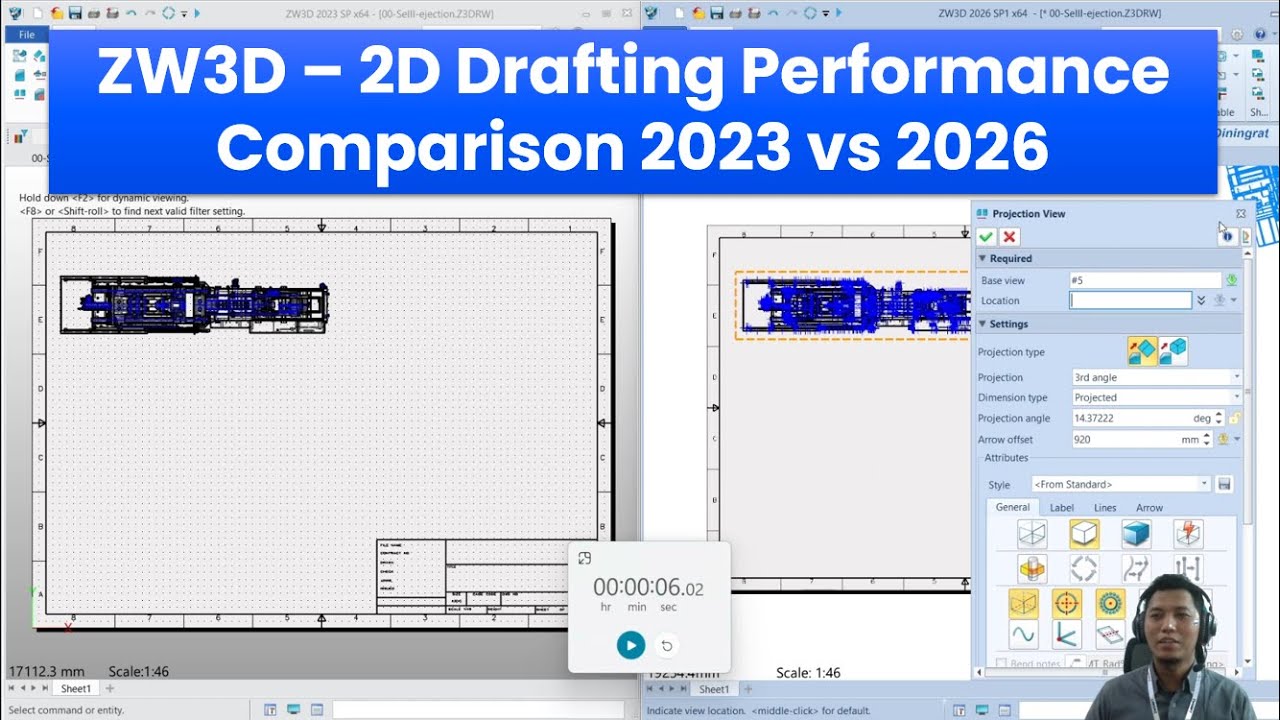The height and width of the screenshot is (720, 1280).
Task: Click drawing view in ZW3D 2023 sheet
Action: (x=194, y=304)
